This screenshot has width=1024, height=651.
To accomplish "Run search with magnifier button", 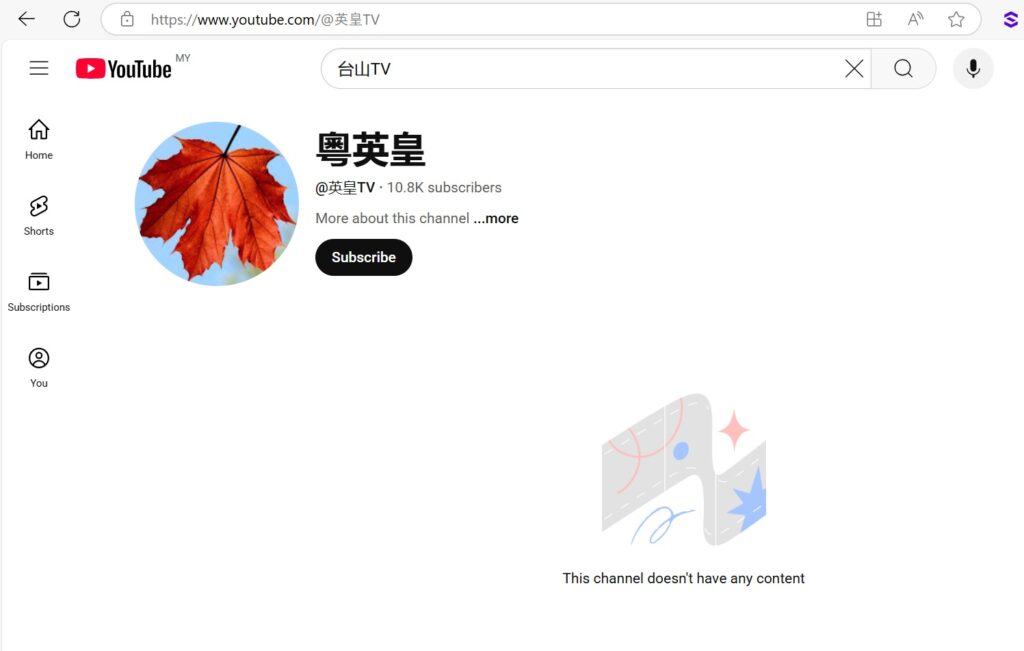I will point(903,69).
